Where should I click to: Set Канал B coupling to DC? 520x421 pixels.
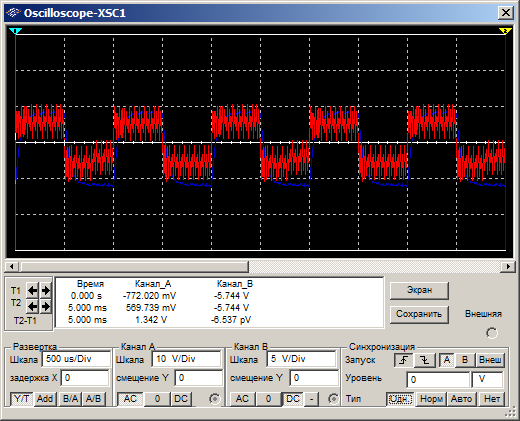(293, 399)
